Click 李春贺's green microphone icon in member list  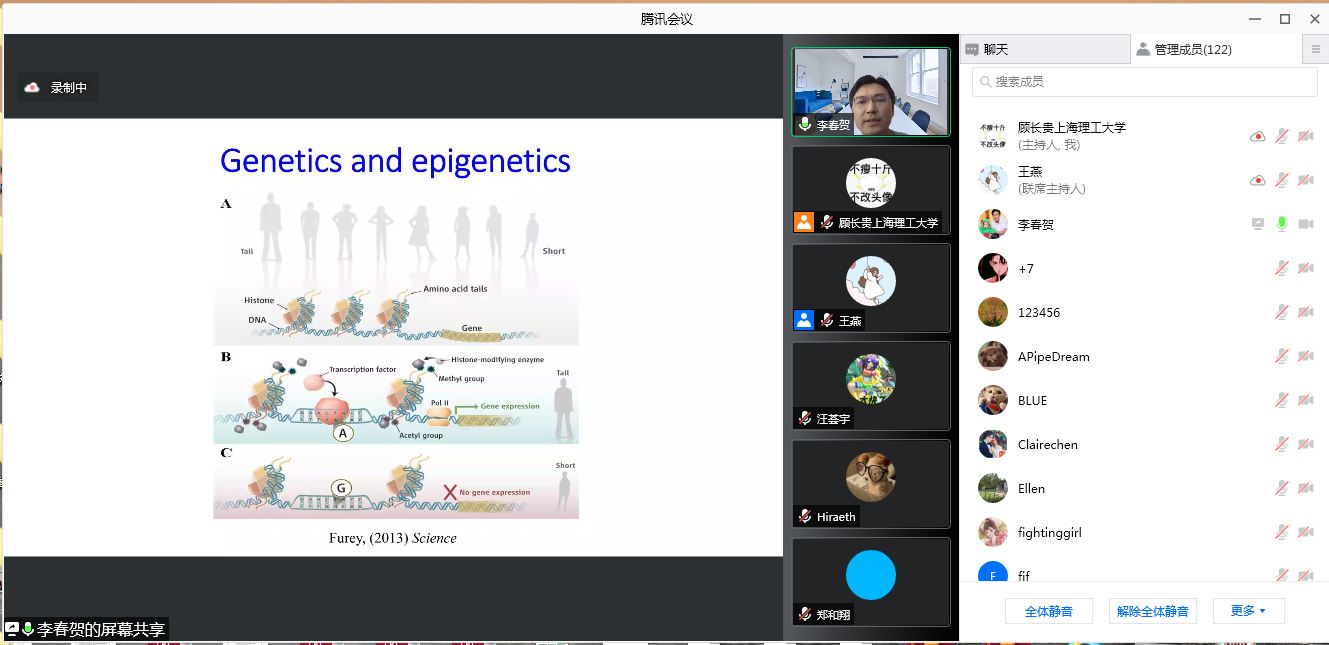click(x=1281, y=224)
